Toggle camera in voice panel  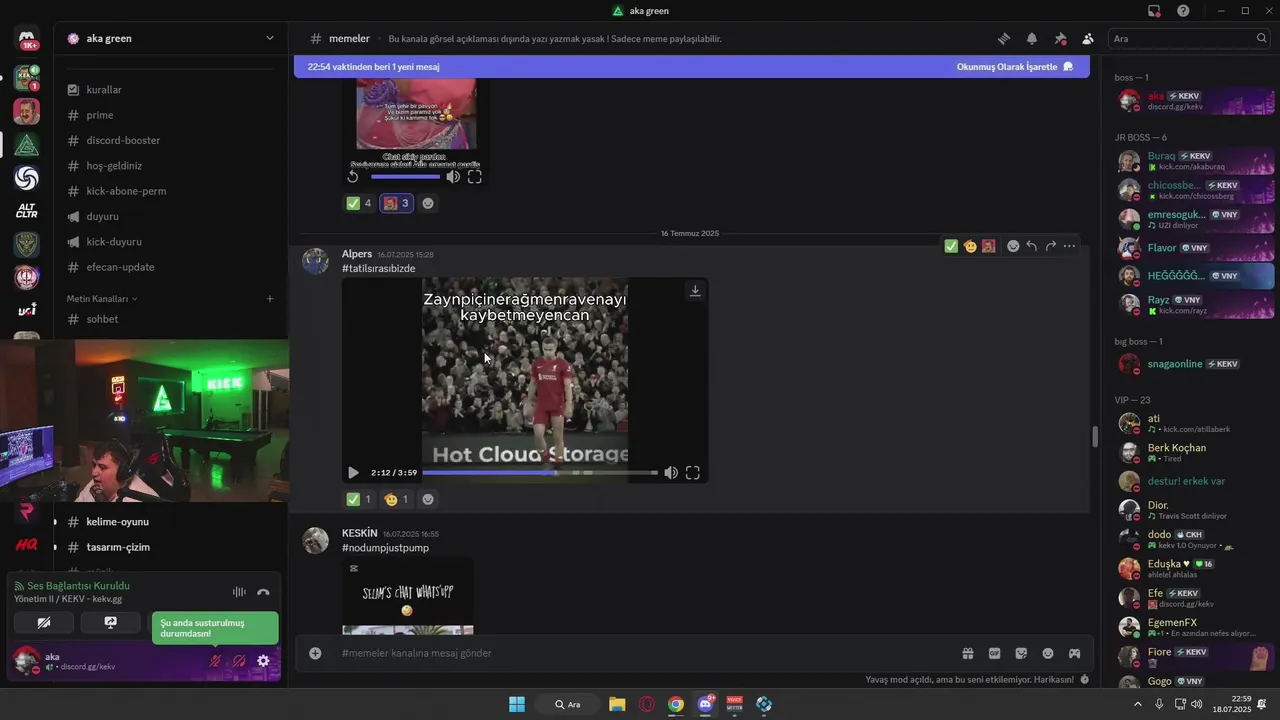point(44,622)
